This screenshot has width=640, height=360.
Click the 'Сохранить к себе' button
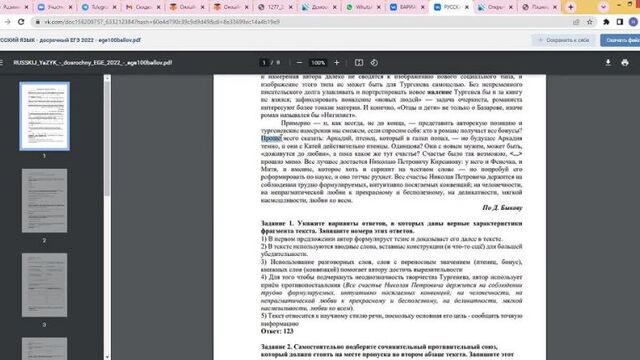(x=563, y=40)
